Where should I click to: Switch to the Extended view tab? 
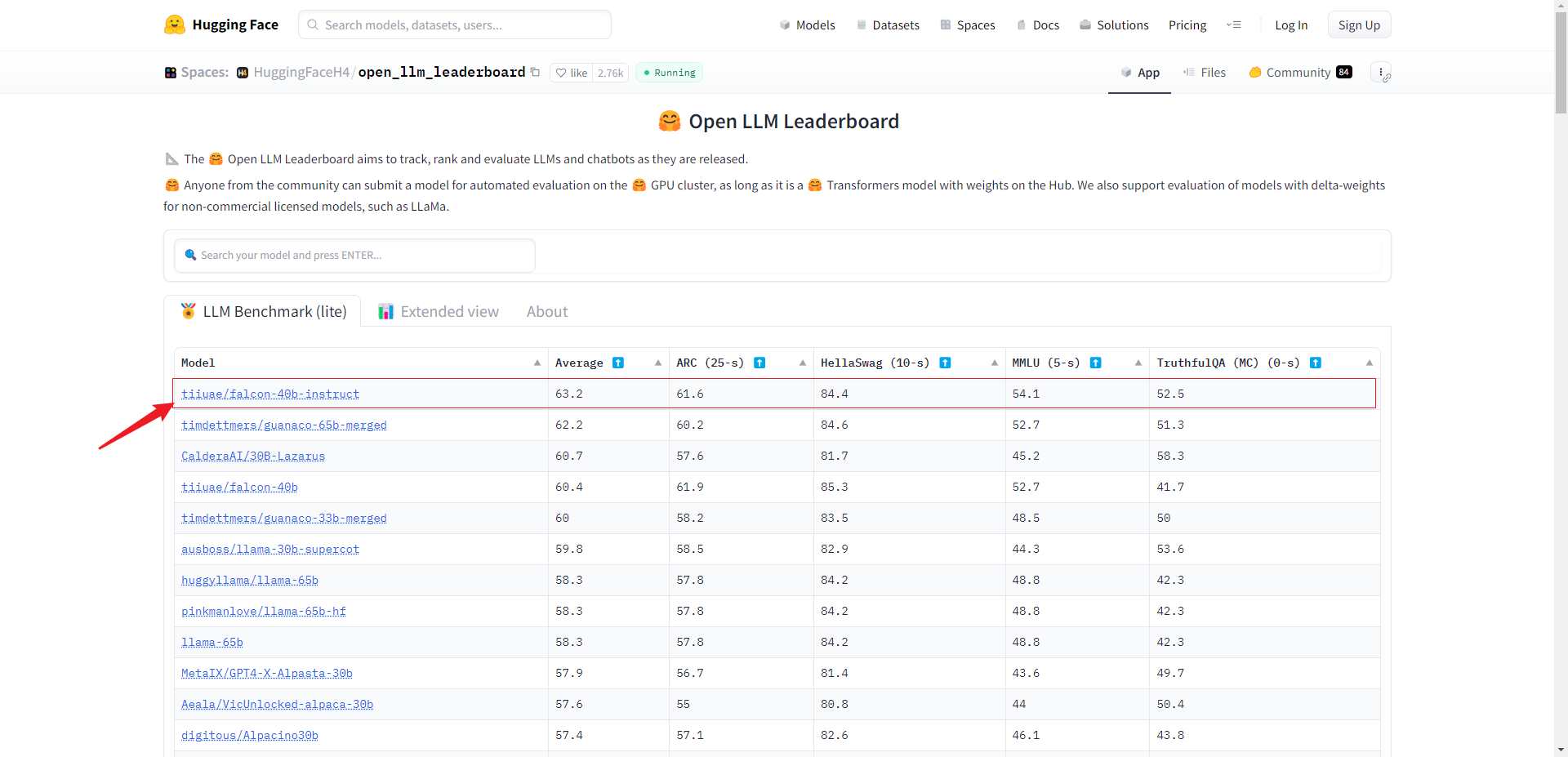click(439, 311)
